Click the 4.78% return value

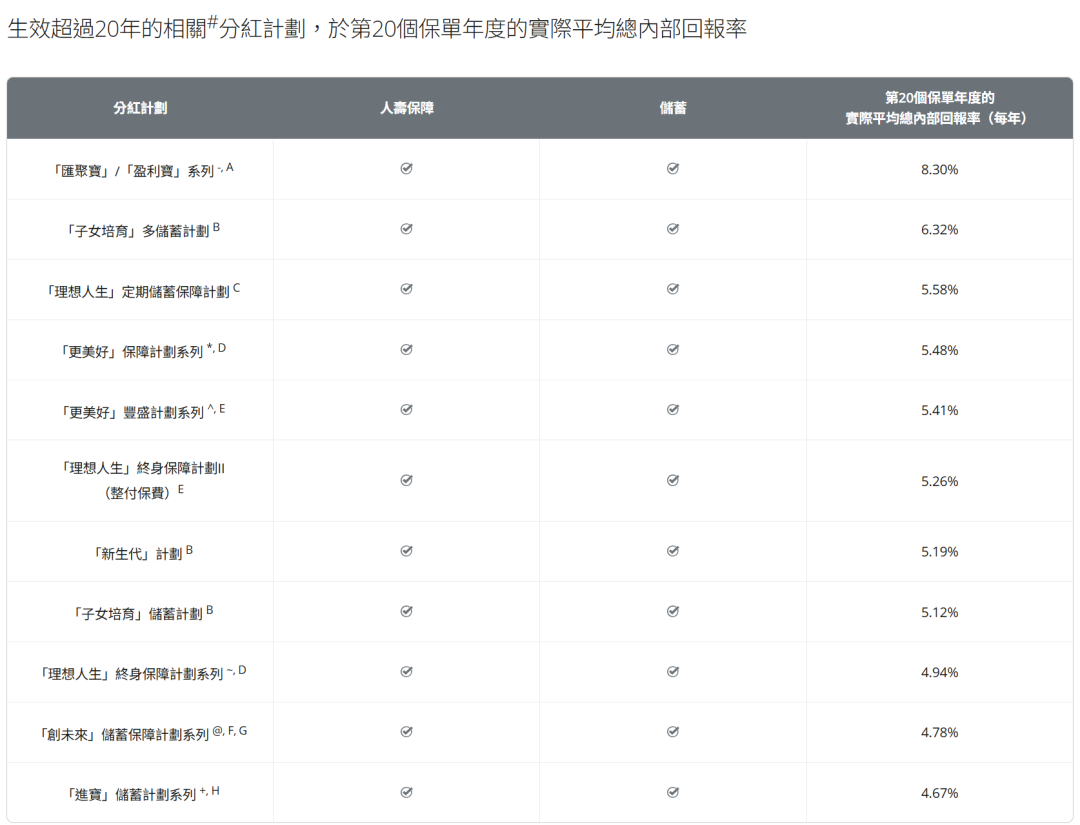click(939, 733)
